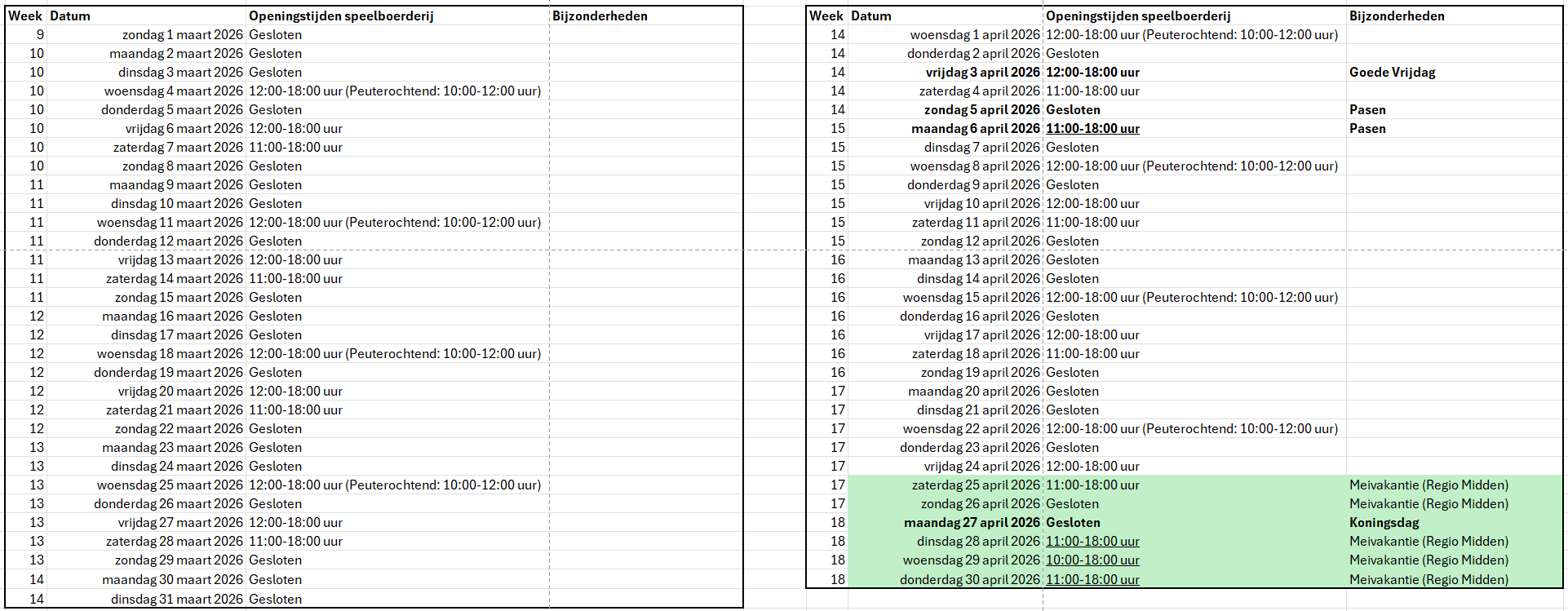Click underlined opening hours for maandag 6 april

[x=1092, y=129]
